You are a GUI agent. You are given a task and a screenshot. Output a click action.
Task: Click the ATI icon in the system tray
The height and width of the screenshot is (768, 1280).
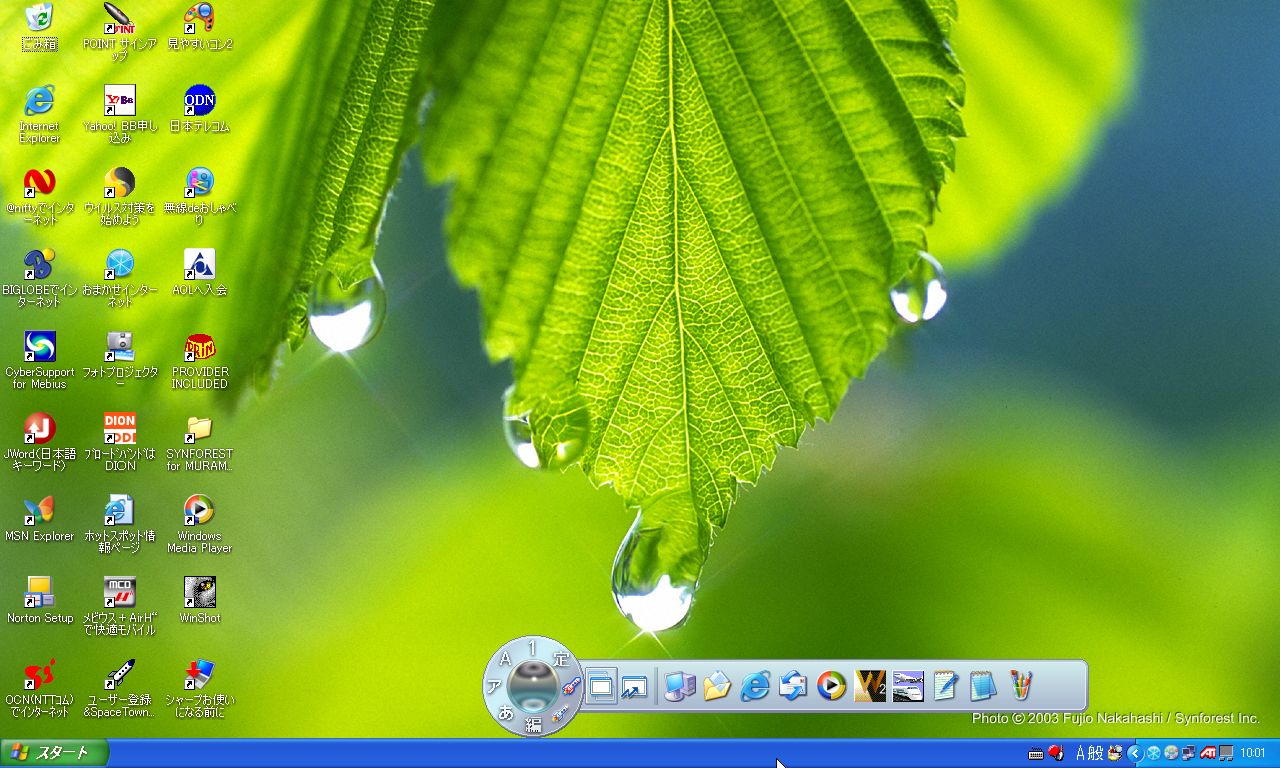(x=1208, y=753)
